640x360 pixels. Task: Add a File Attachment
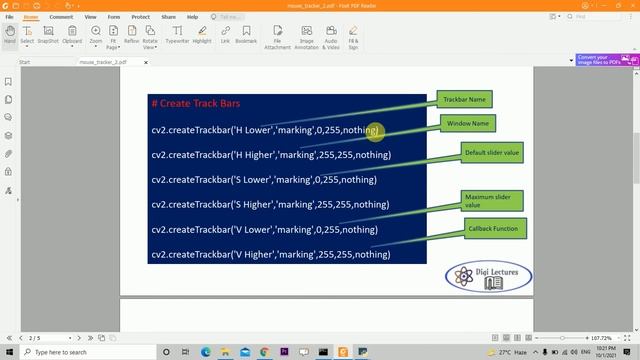[278, 37]
